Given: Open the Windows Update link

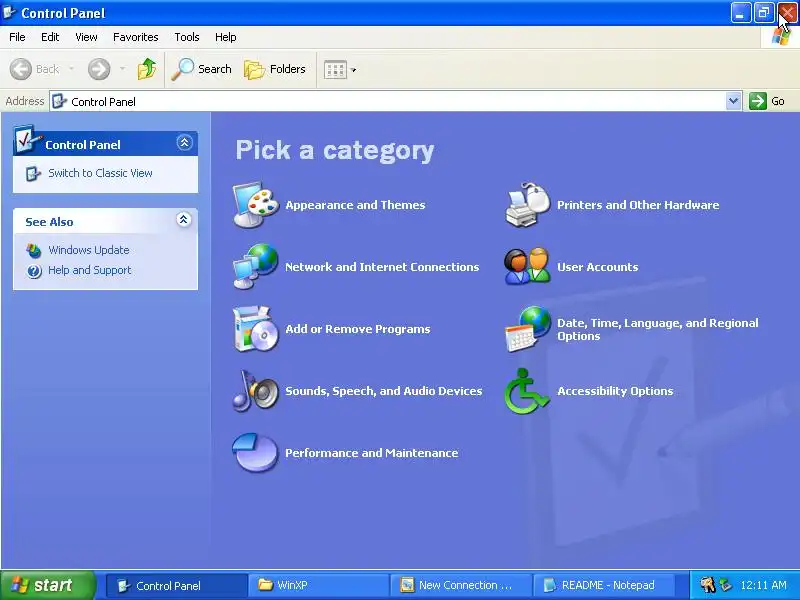Looking at the screenshot, I should coord(89,250).
